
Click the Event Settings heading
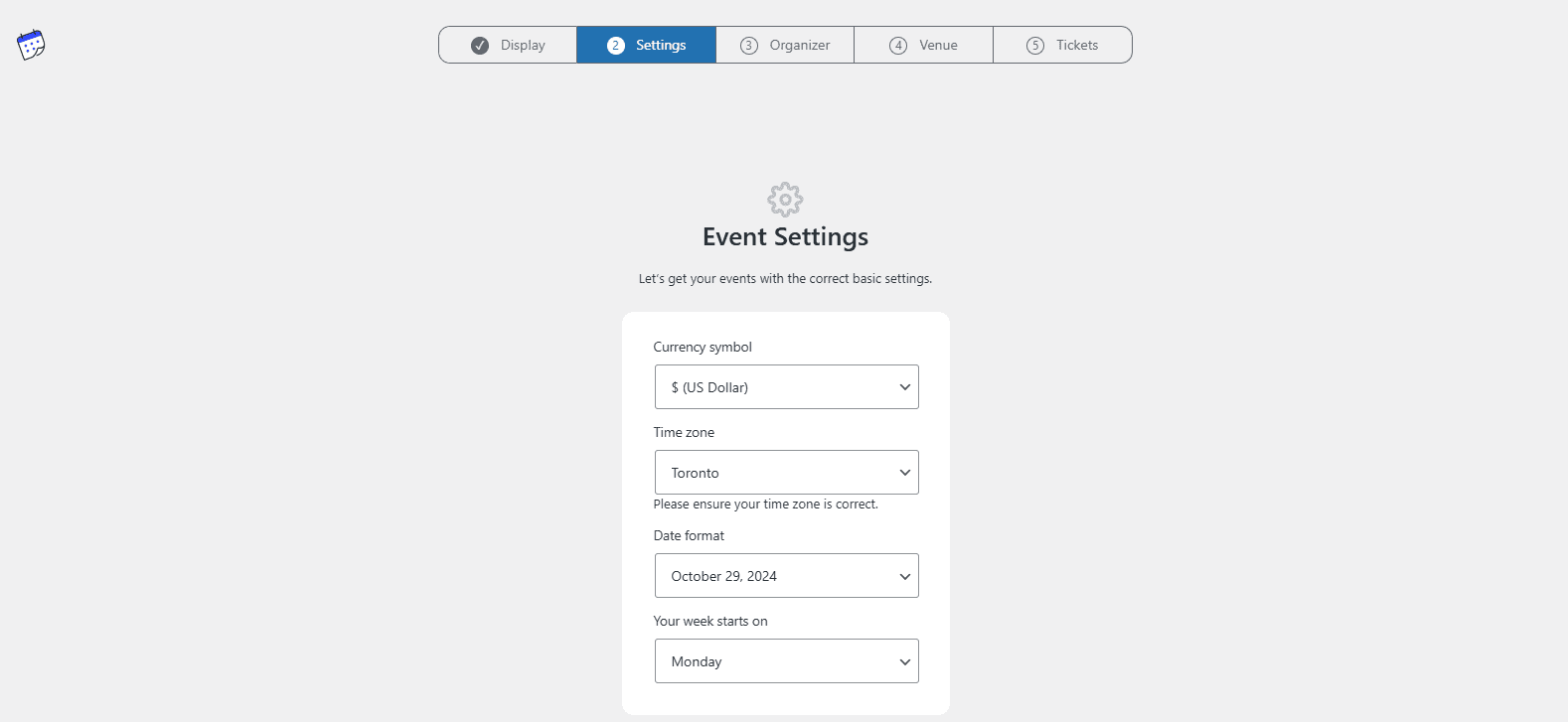(785, 237)
